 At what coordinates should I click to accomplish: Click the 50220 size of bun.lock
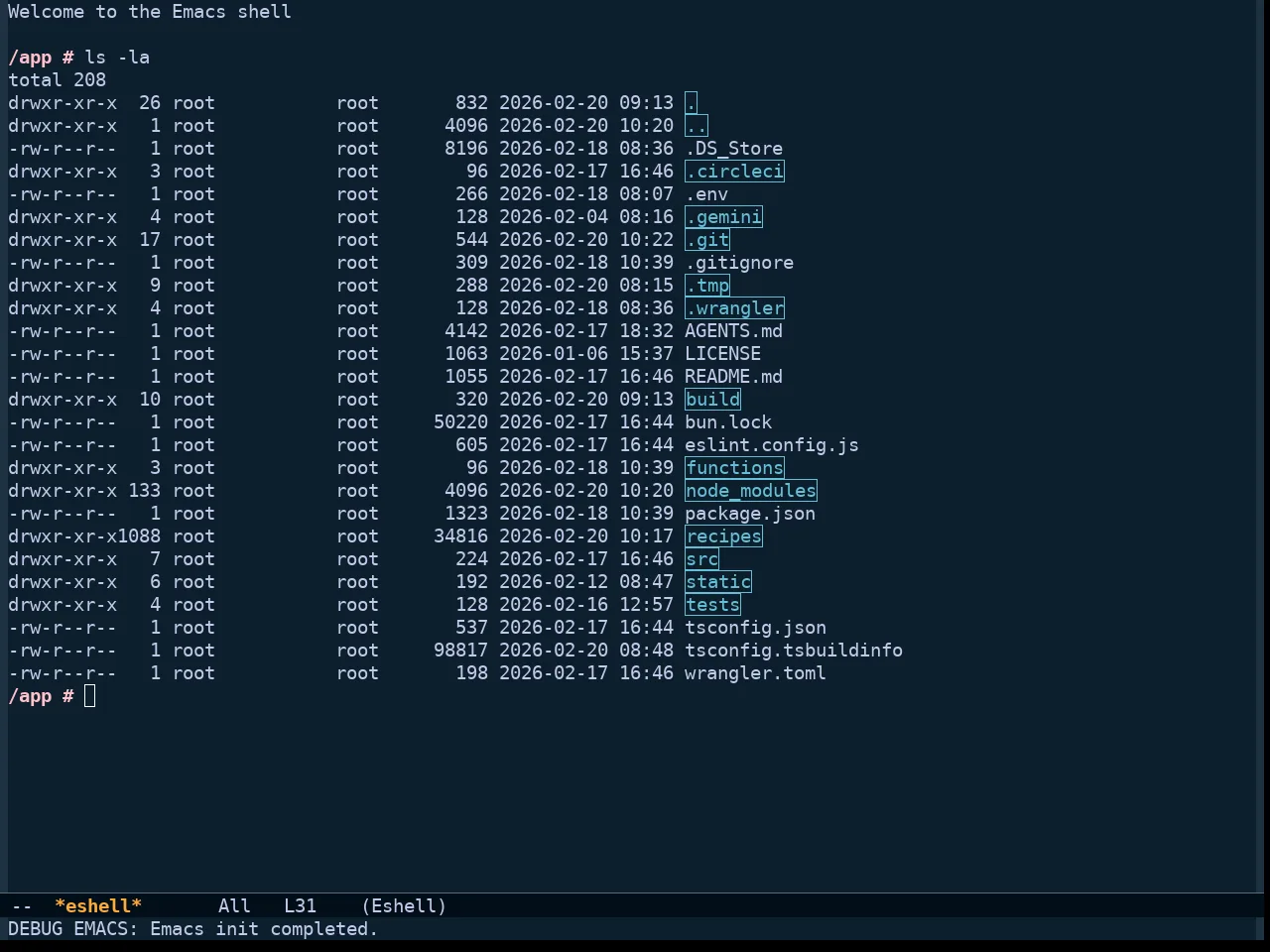[x=460, y=422]
